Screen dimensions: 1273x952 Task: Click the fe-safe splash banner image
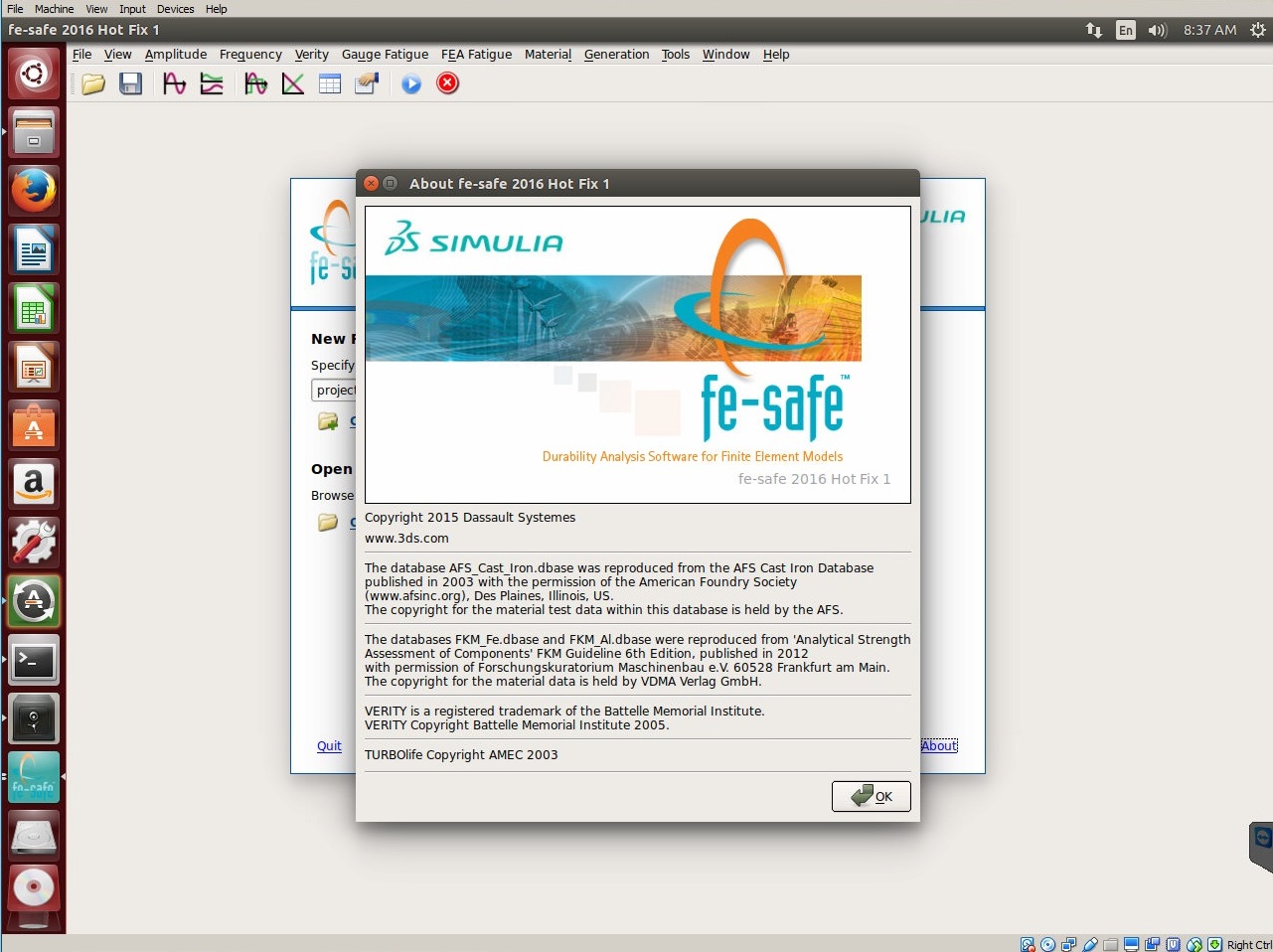click(x=638, y=355)
